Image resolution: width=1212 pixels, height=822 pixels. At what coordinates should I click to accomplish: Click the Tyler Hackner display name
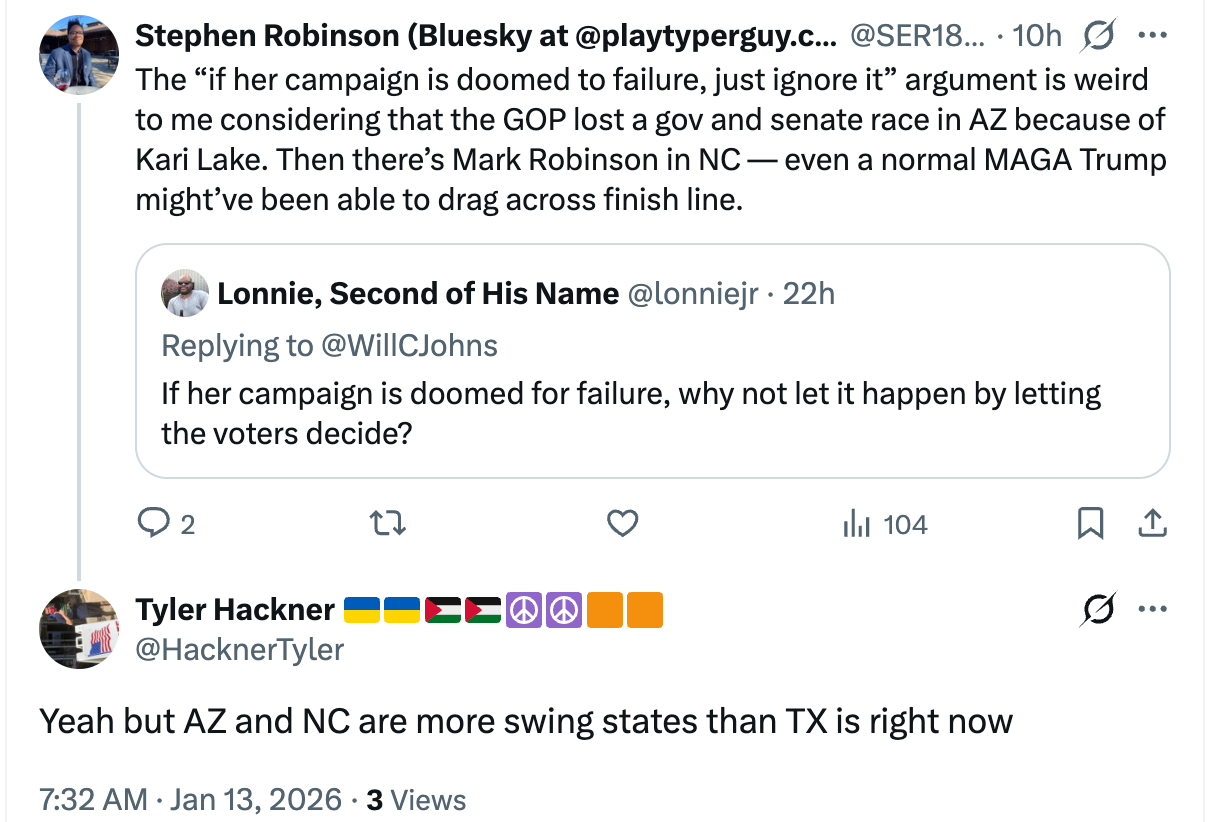235,609
